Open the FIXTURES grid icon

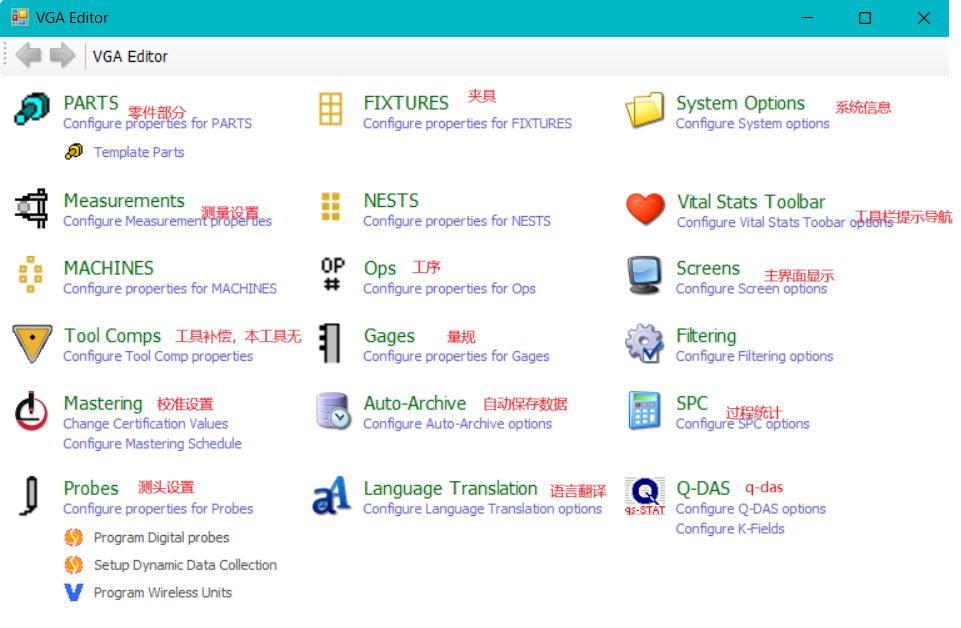[x=331, y=110]
